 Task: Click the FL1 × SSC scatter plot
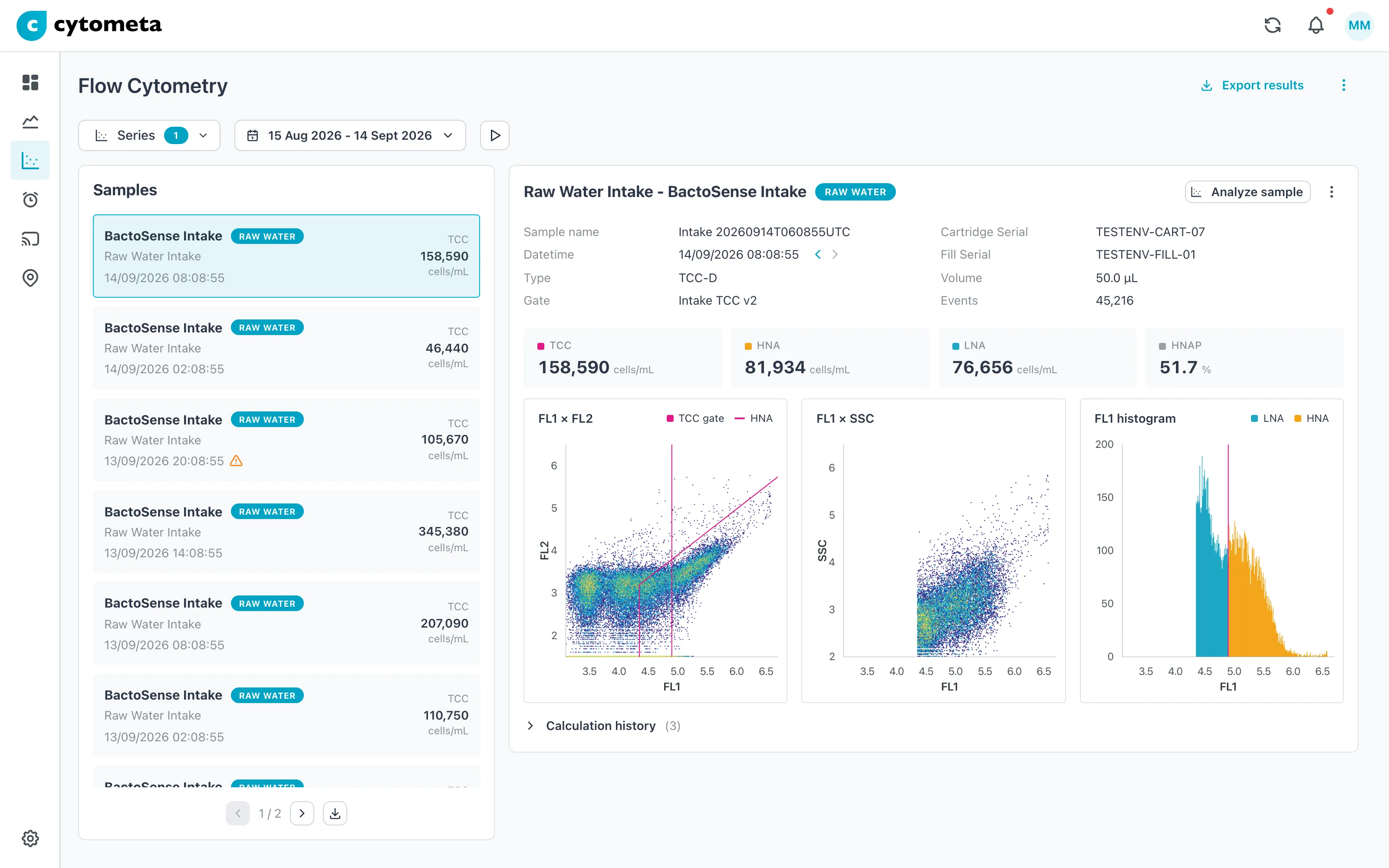949,550
